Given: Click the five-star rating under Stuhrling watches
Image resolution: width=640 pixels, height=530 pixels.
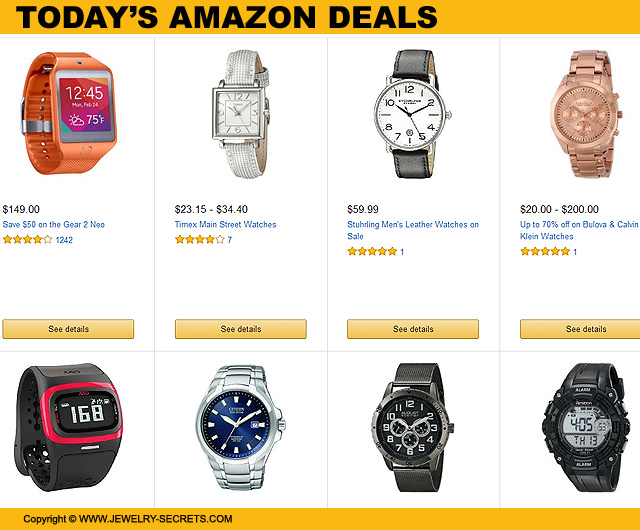Looking at the screenshot, I should coord(372,252).
